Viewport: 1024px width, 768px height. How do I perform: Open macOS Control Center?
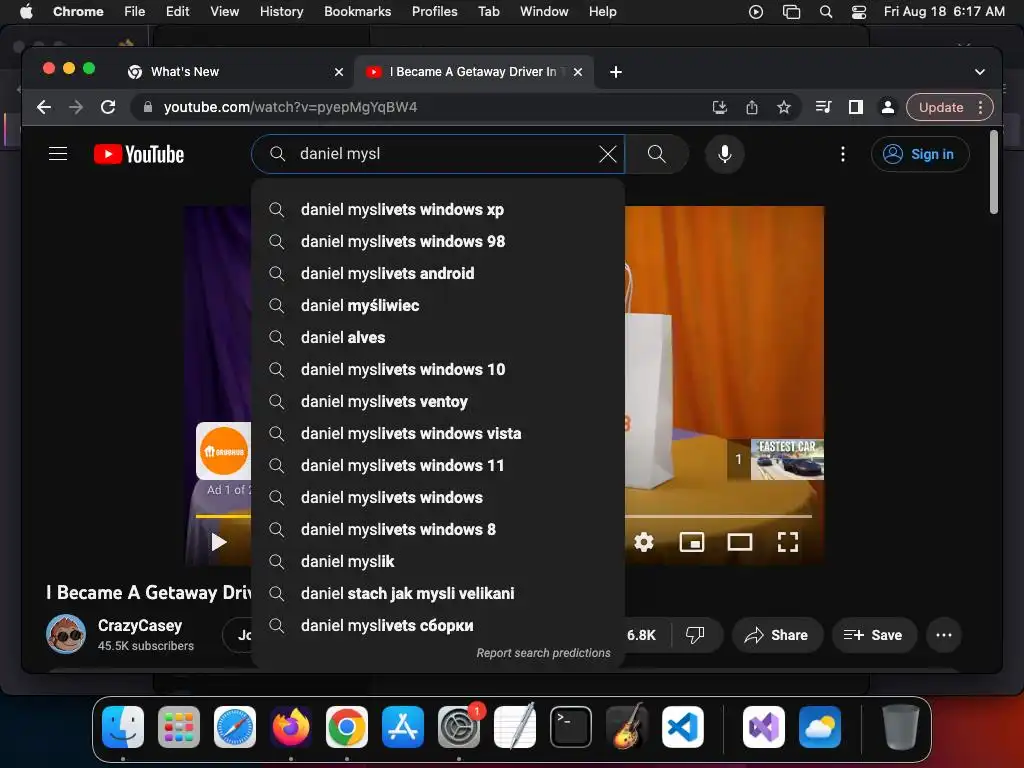click(x=859, y=11)
